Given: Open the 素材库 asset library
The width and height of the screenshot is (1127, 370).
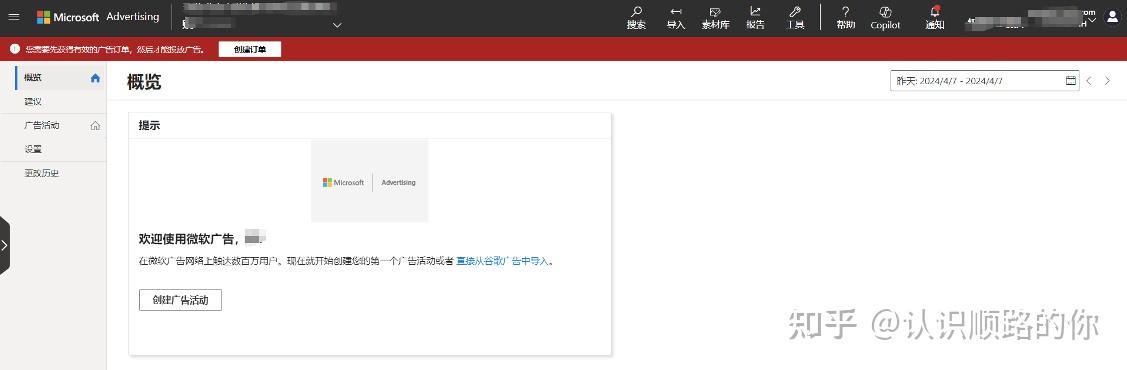Looking at the screenshot, I should [715, 18].
